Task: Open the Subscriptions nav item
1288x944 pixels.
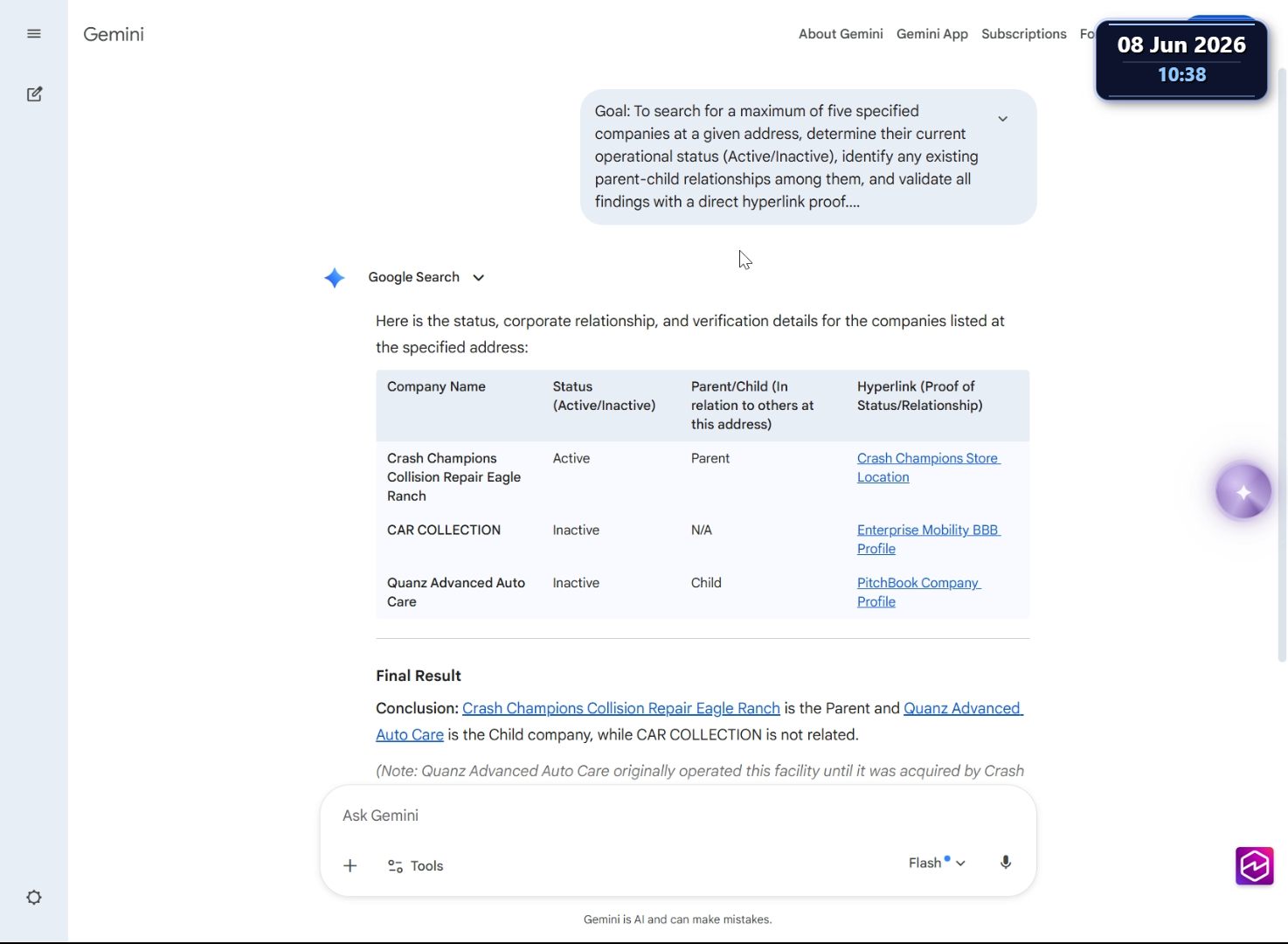Action: pos(1024,34)
